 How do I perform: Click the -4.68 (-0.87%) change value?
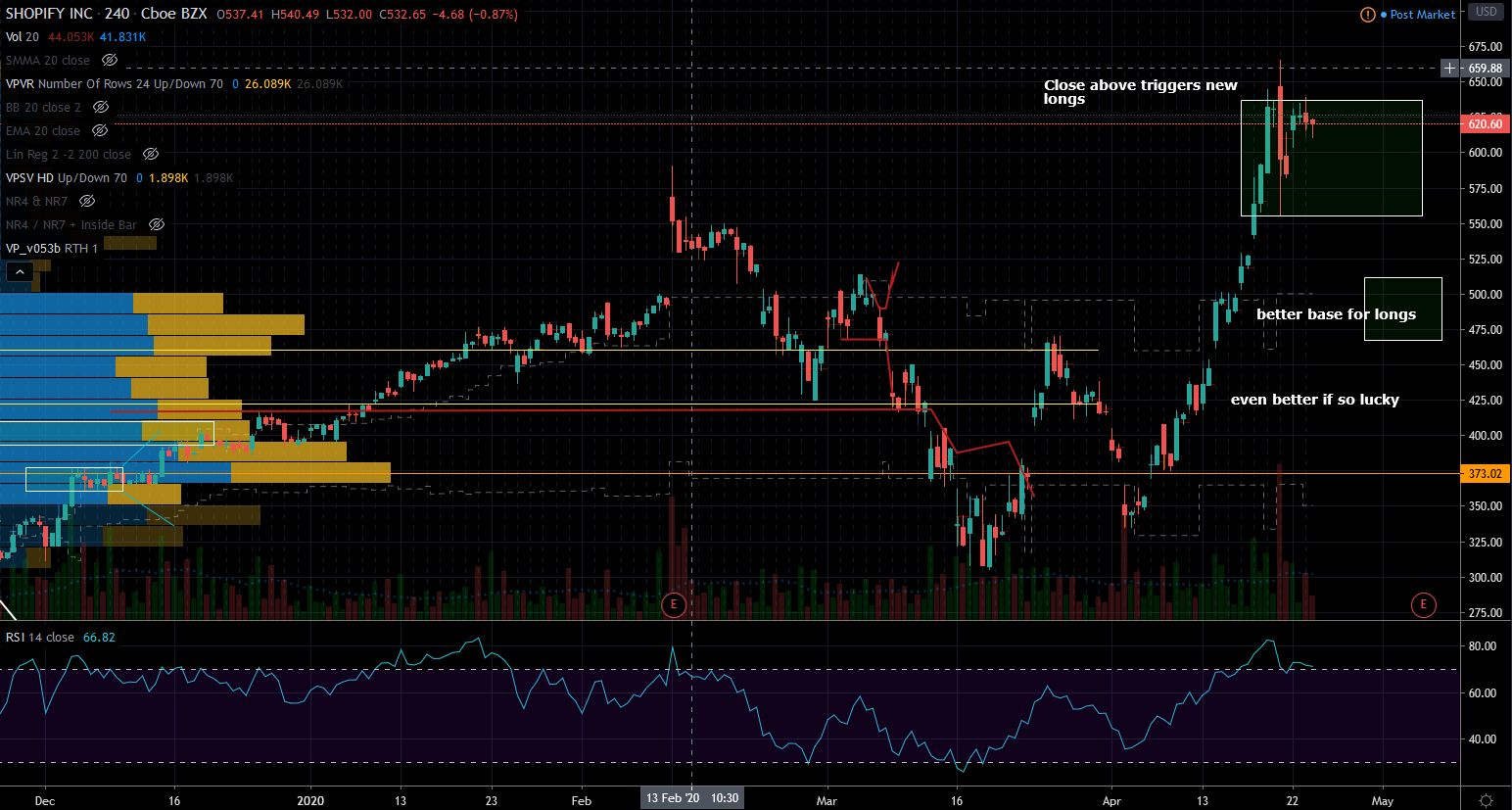476,15
